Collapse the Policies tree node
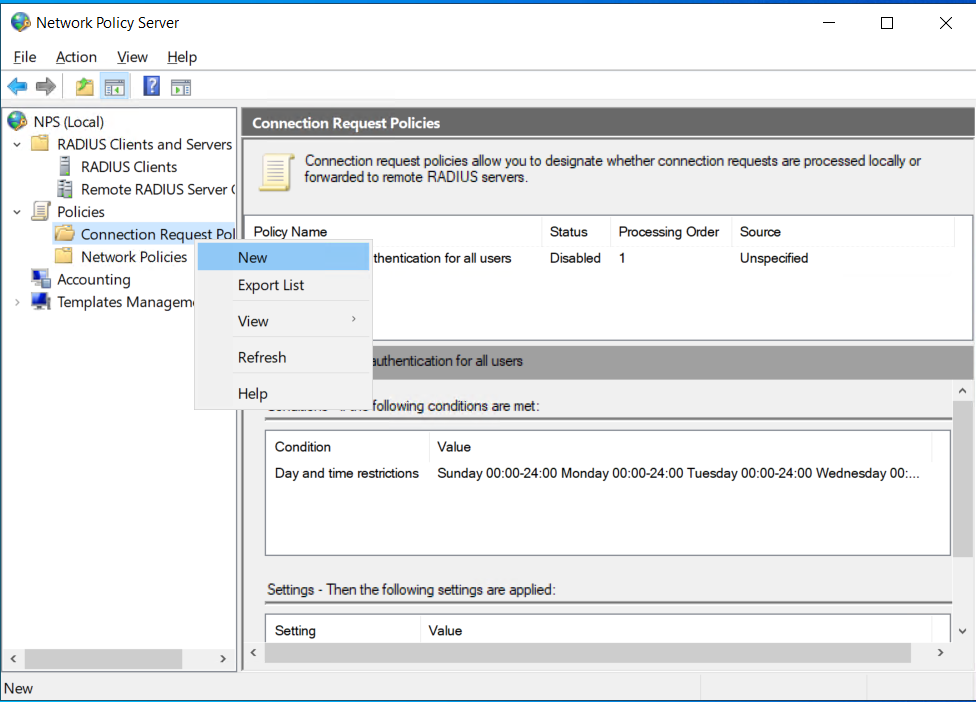976x702 pixels. pyautogui.click(x=17, y=212)
